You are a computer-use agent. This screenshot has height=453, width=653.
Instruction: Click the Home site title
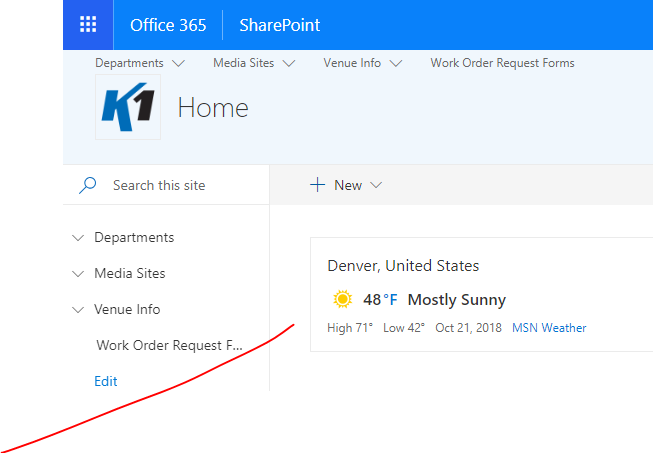(x=213, y=108)
